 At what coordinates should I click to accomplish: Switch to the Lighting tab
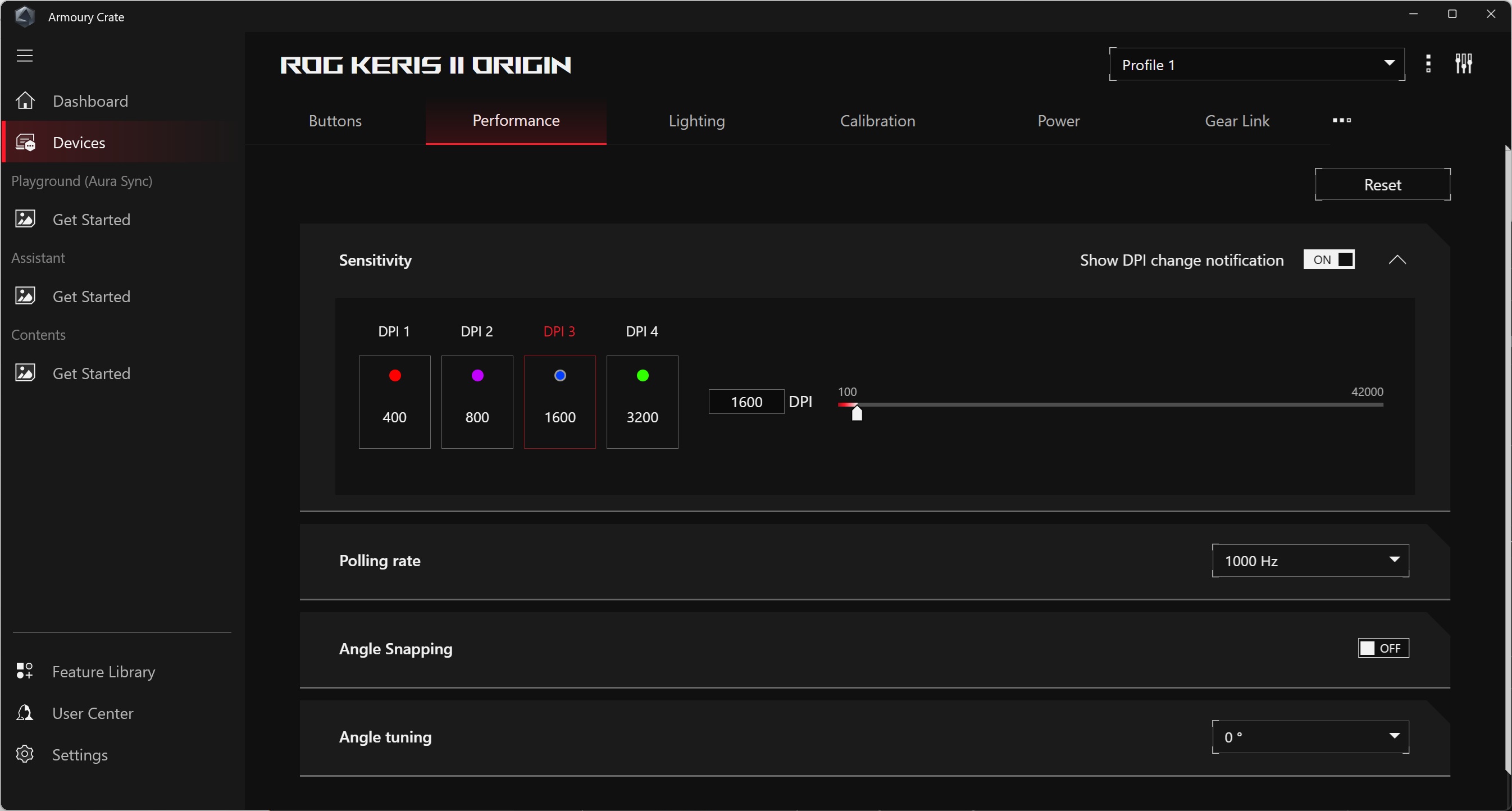tap(696, 121)
